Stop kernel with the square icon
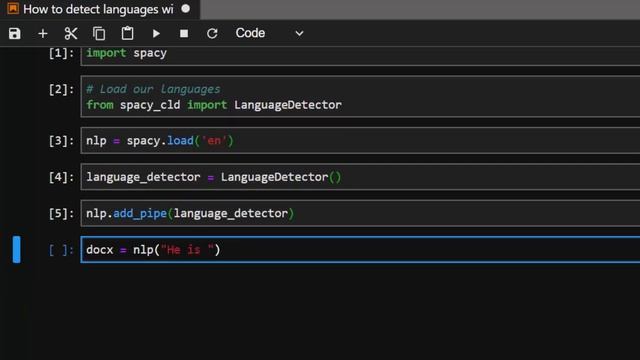This screenshot has height=360, width=640. pos(184,33)
